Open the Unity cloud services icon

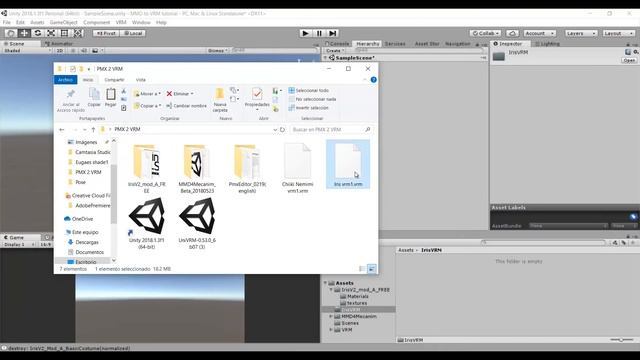[x=513, y=33]
